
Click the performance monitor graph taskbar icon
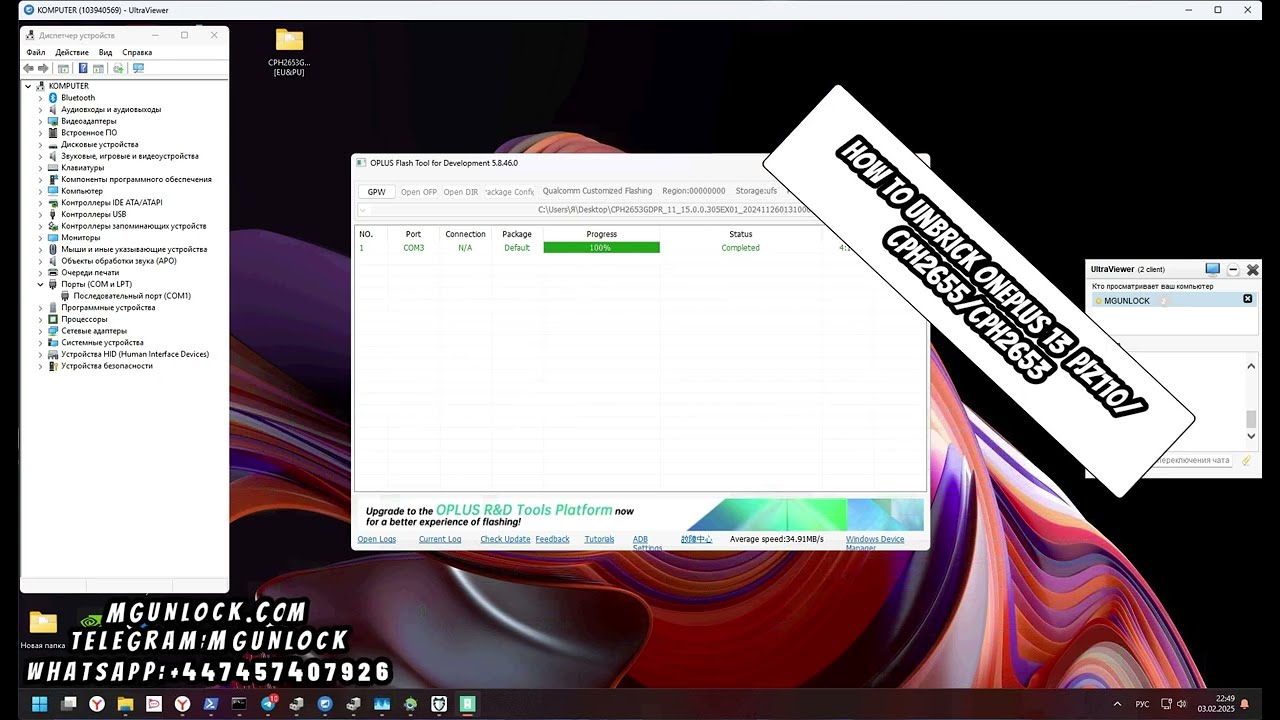(382, 704)
